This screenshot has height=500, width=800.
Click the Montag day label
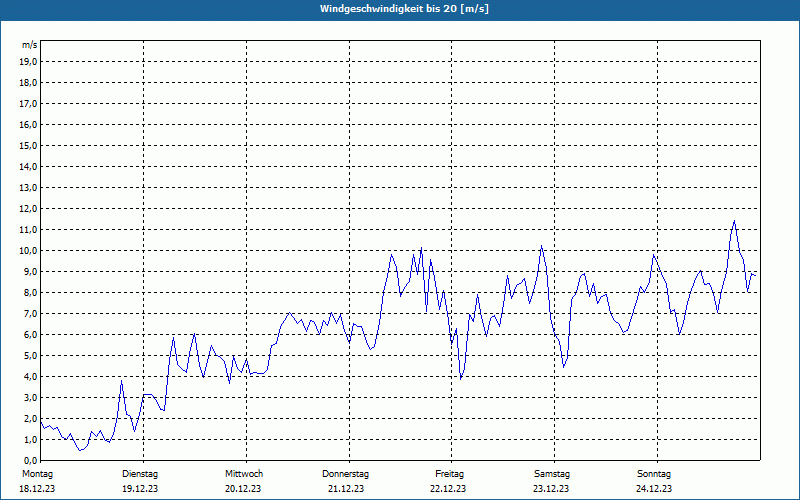click(x=37, y=474)
